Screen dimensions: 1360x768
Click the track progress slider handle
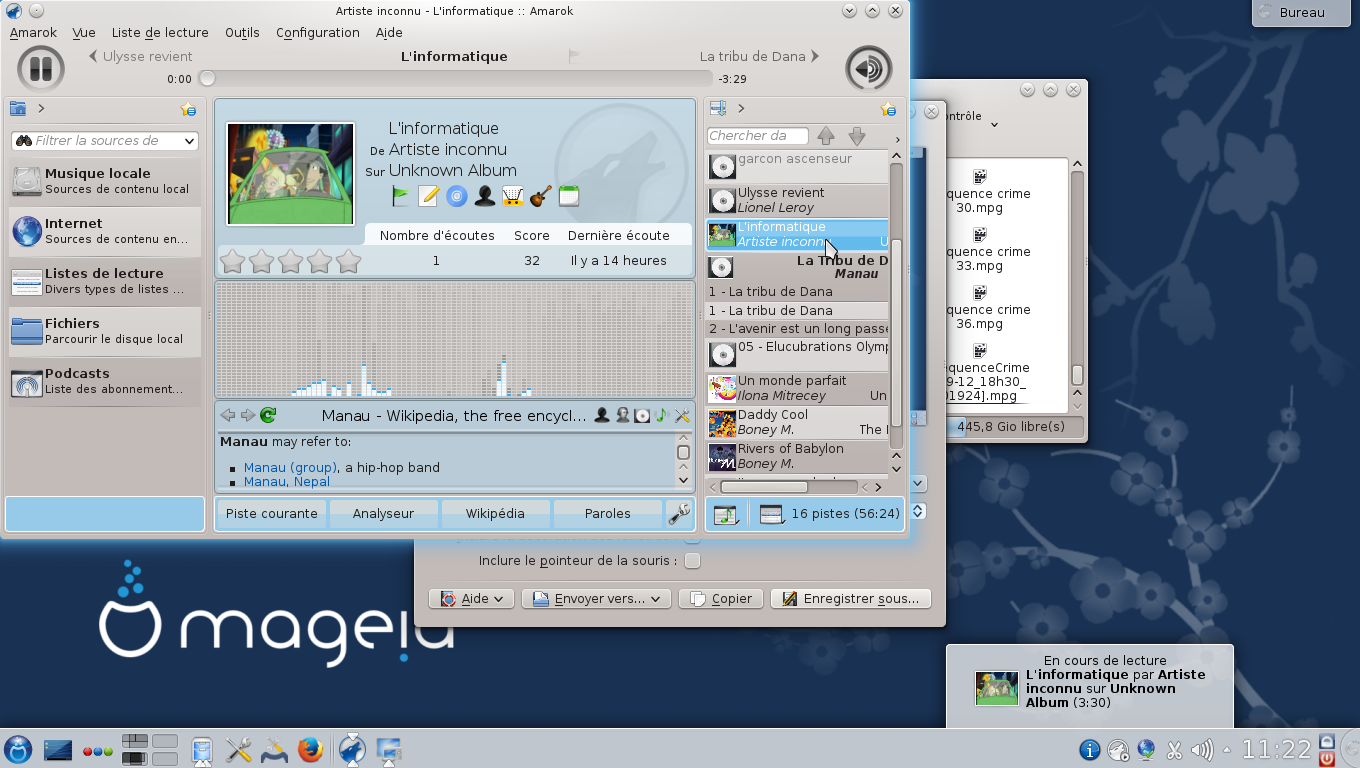coord(207,79)
